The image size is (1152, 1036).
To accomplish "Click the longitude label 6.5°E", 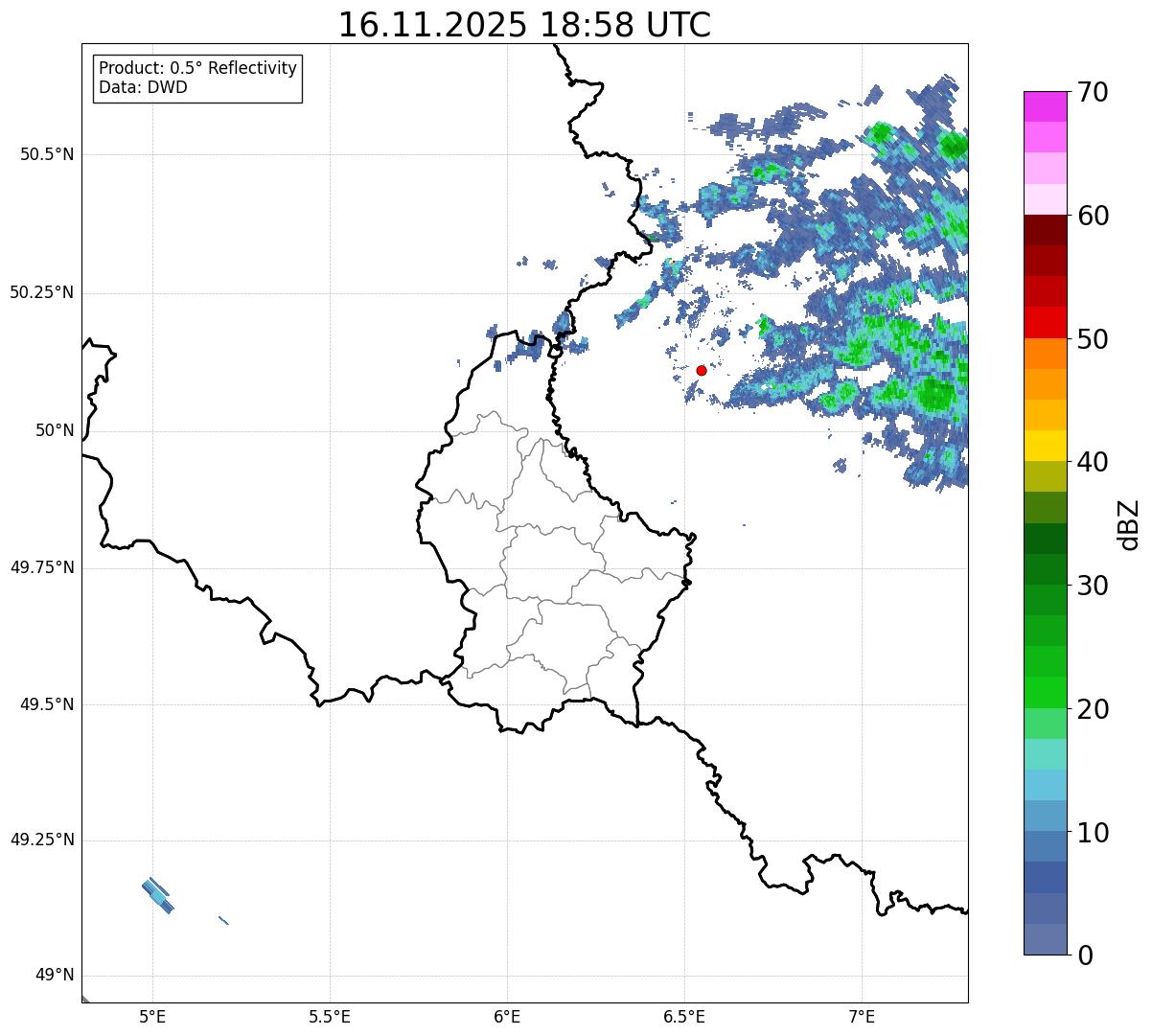I will click(684, 1017).
